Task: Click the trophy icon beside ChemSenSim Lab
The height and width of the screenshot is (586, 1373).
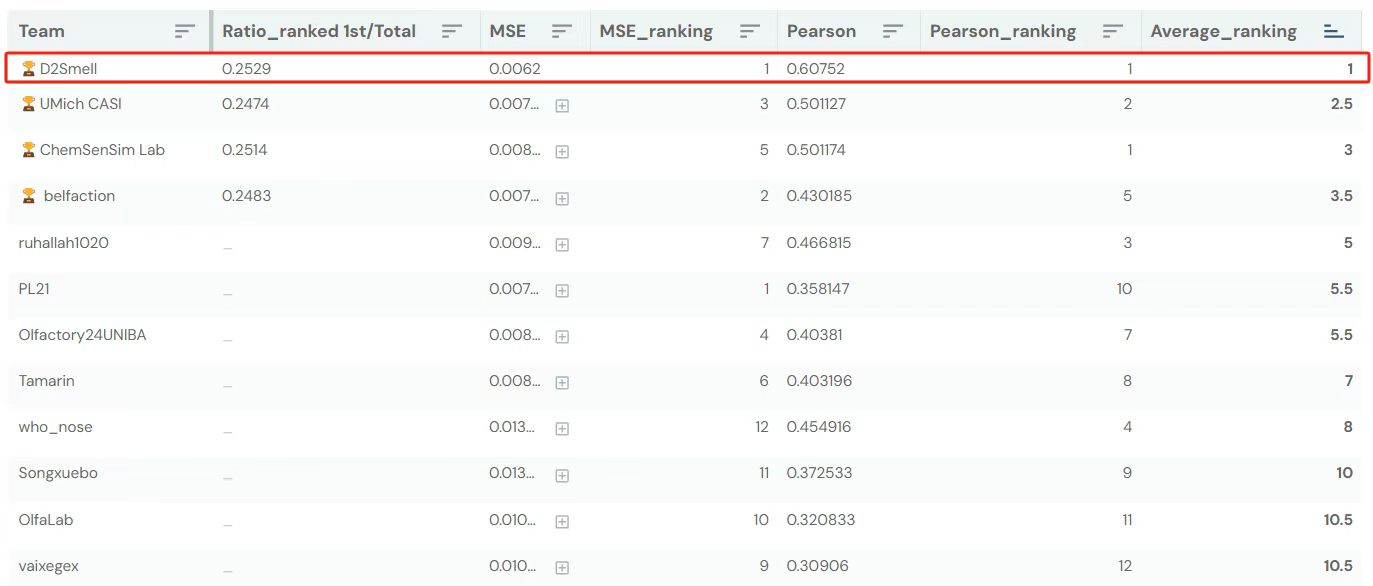Action: point(28,150)
